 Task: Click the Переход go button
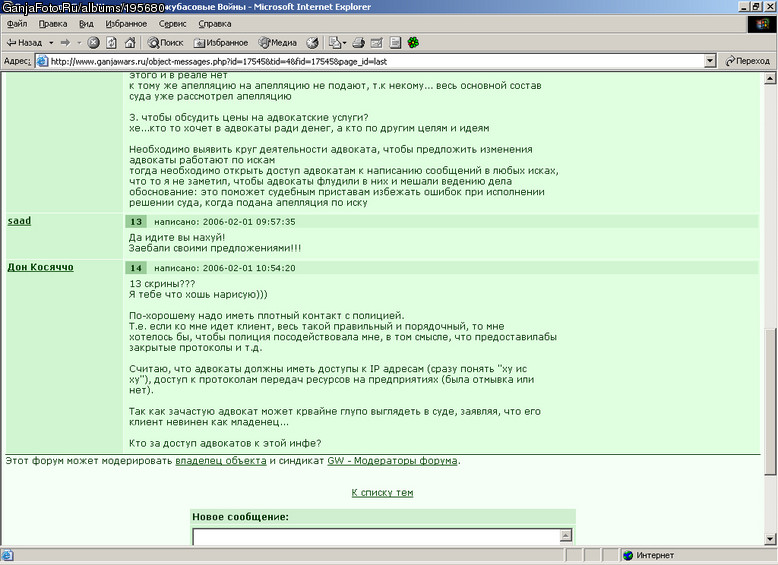(747, 61)
